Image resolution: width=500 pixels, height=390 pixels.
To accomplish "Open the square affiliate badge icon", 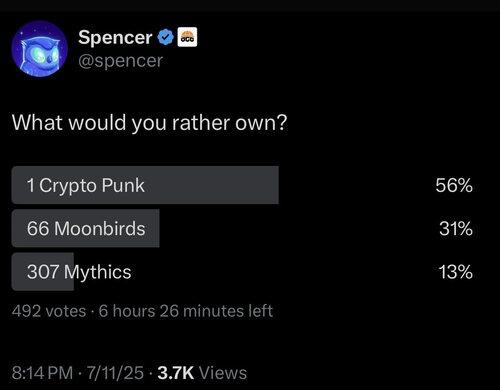I will [x=187, y=37].
